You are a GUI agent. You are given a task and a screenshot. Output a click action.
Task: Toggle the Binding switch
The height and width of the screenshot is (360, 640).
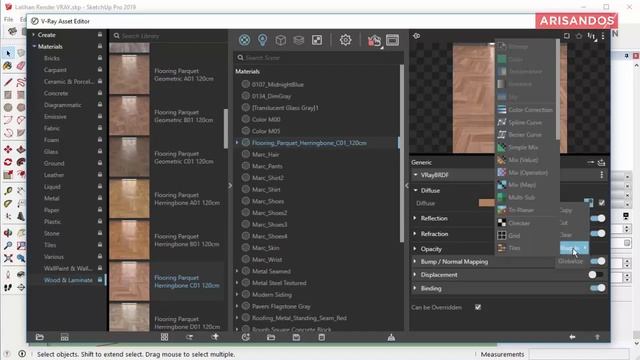(x=598, y=288)
